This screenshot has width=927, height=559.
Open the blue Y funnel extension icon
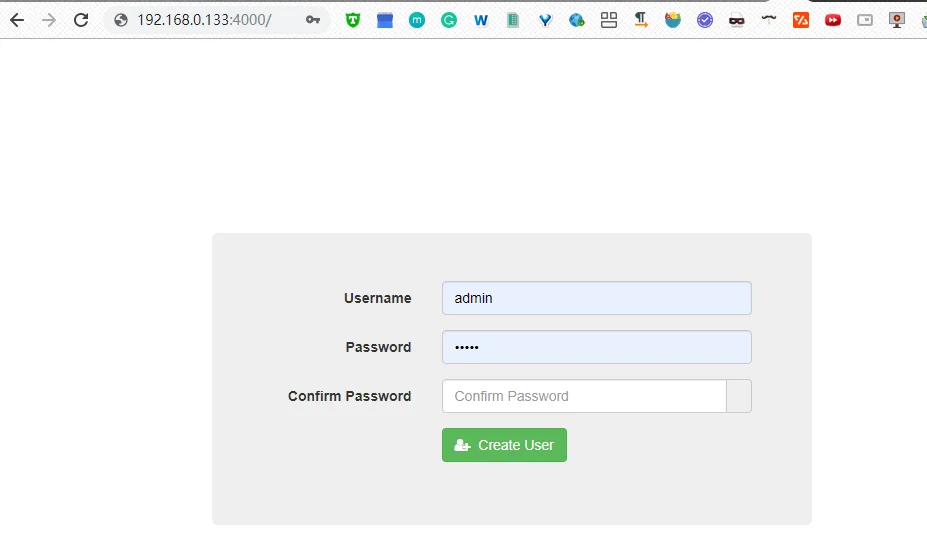(x=545, y=20)
